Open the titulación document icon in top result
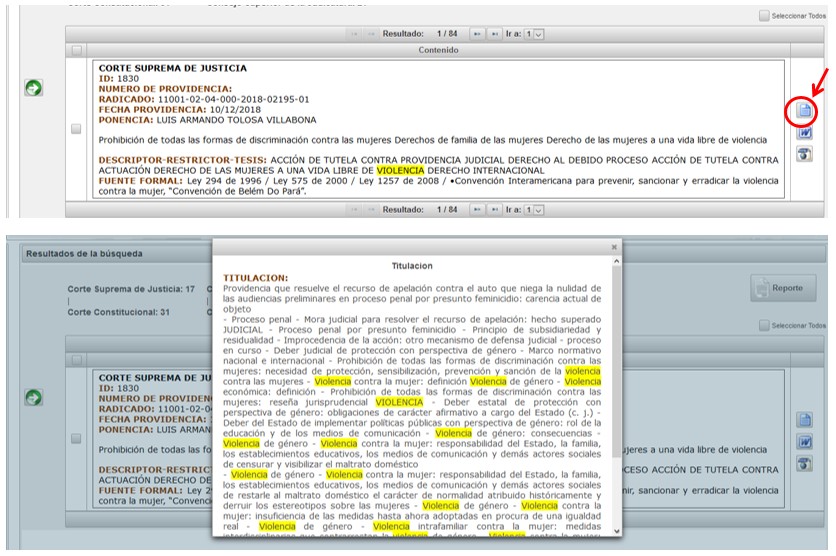The height and width of the screenshot is (556, 836). pyautogui.click(x=804, y=111)
